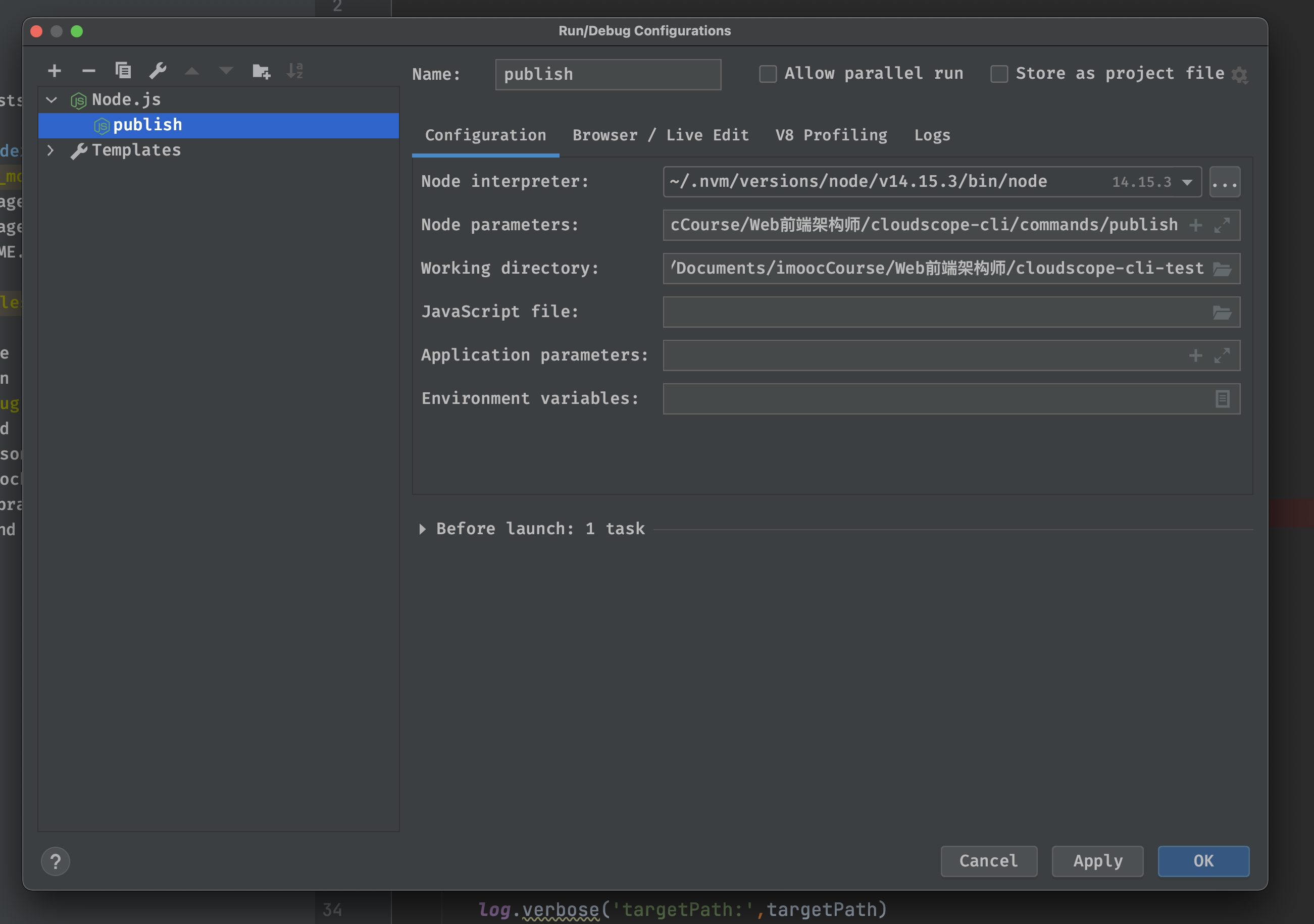The image size is (1314, 924).
Task: Edit Environment variables list icon
Action: point(1223,399)
